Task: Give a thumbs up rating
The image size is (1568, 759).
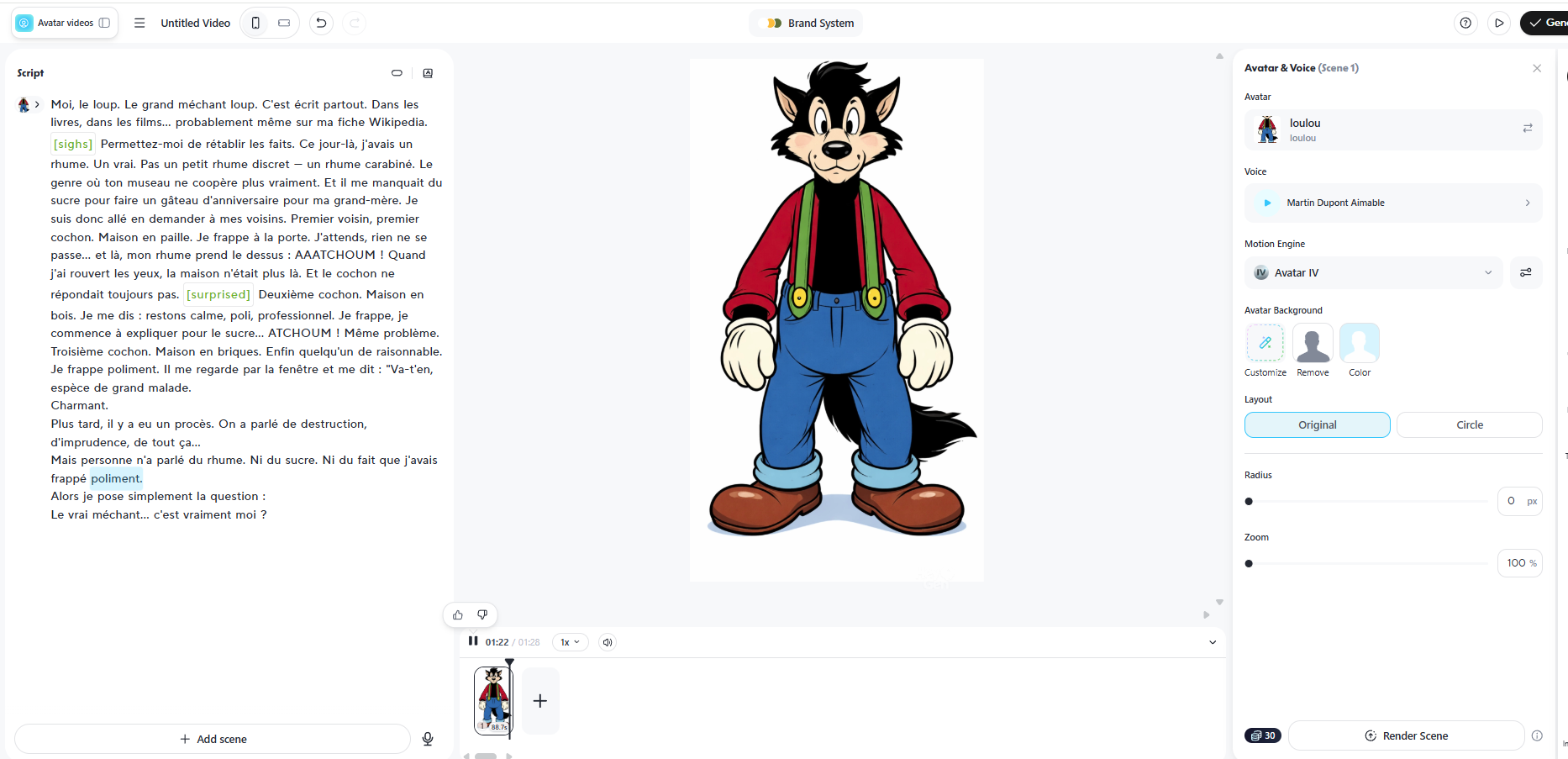Action: coord(458,615)
